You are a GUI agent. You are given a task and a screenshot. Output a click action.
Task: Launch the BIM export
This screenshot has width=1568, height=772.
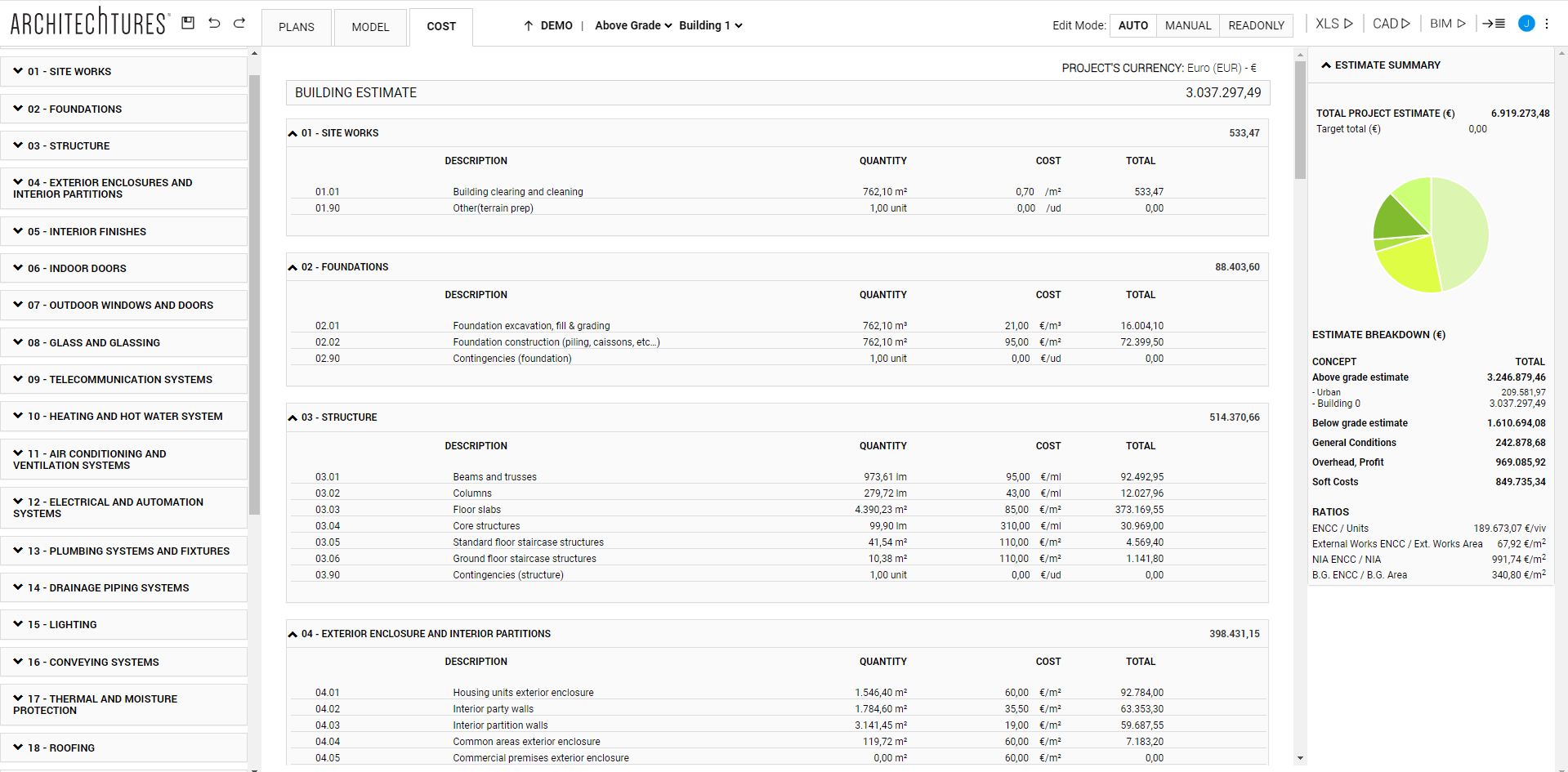pos(1447,24)
